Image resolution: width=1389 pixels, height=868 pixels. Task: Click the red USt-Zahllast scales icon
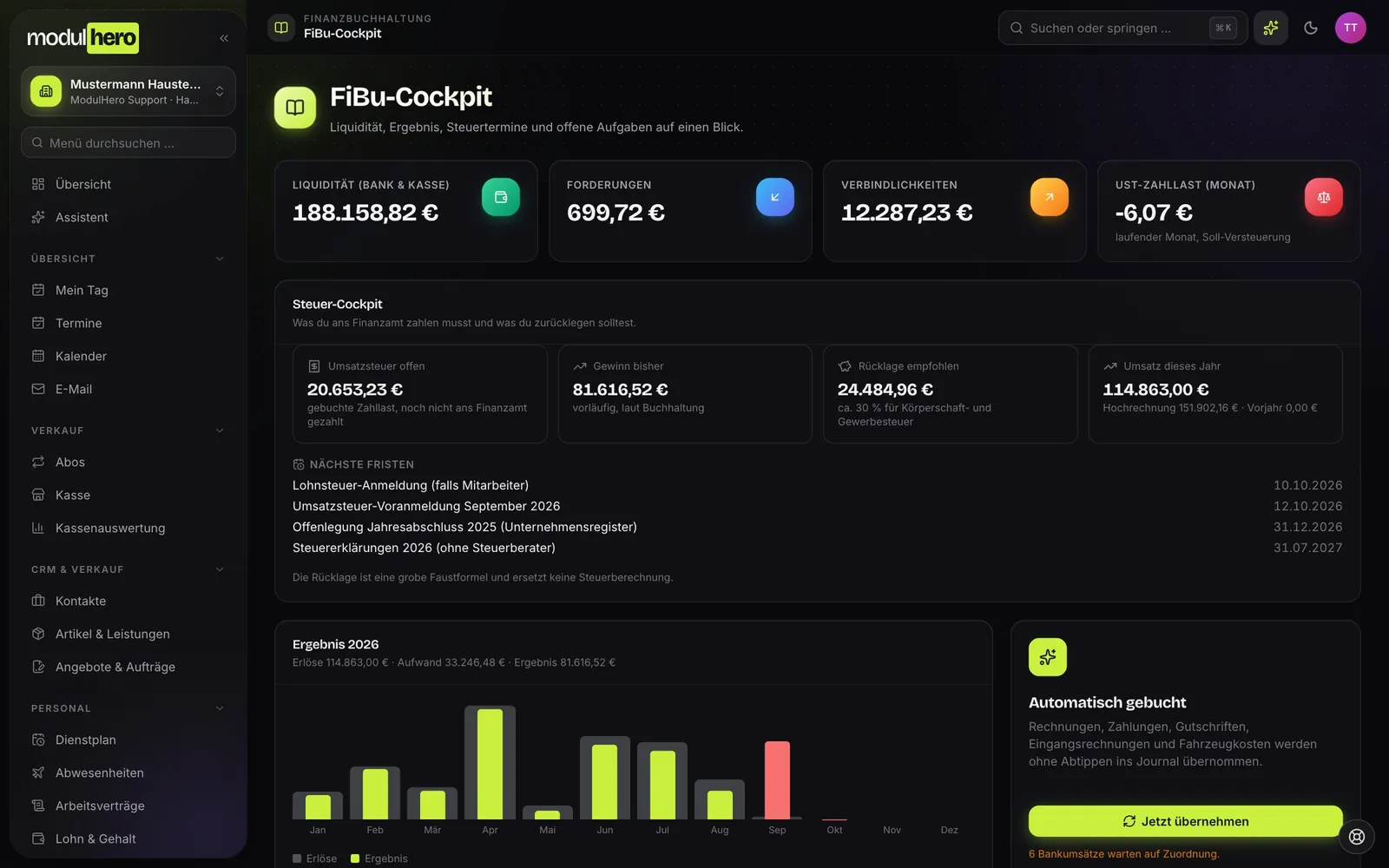point(1324,197)
